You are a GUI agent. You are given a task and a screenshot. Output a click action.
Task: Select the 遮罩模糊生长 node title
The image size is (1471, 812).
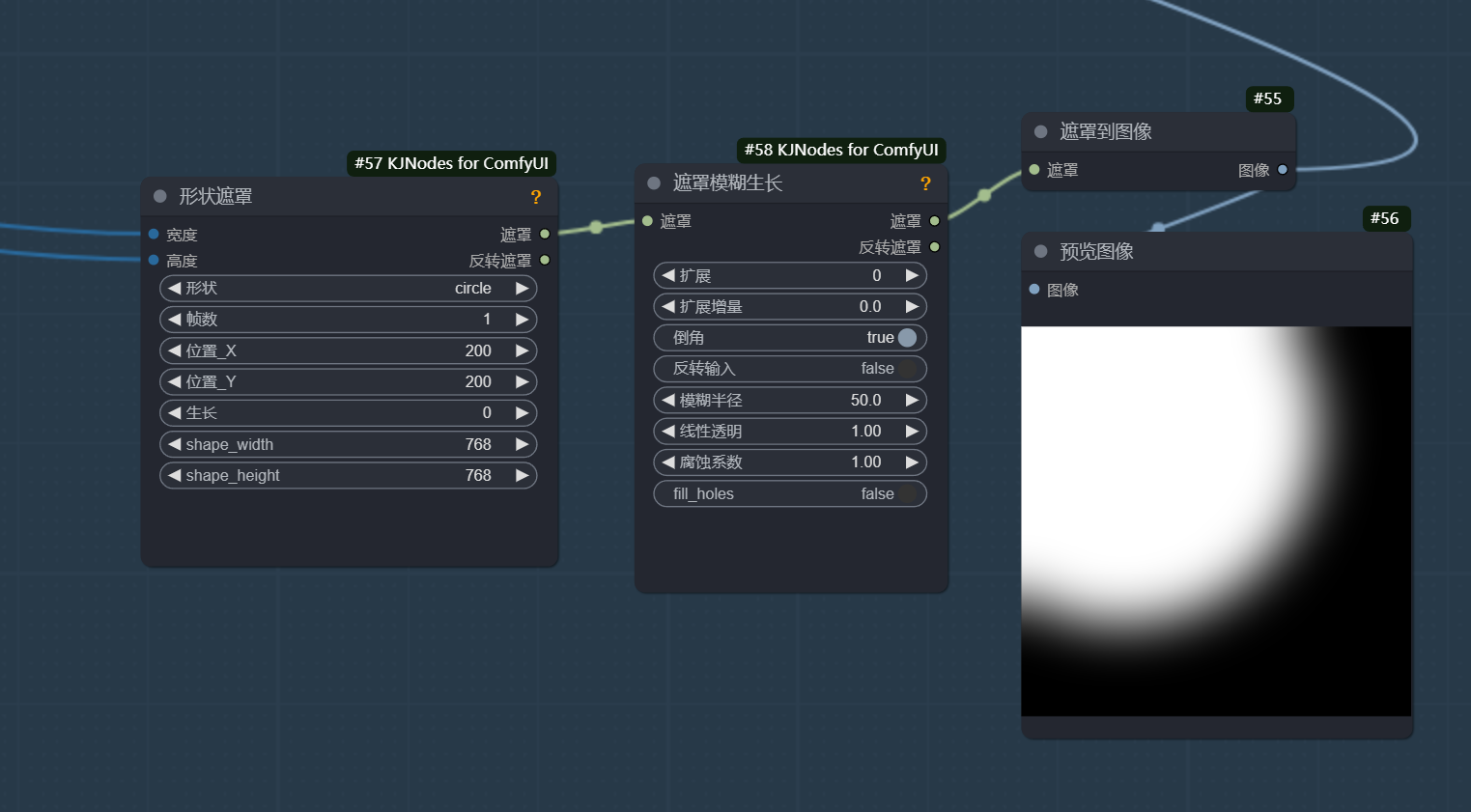[727, 182]
